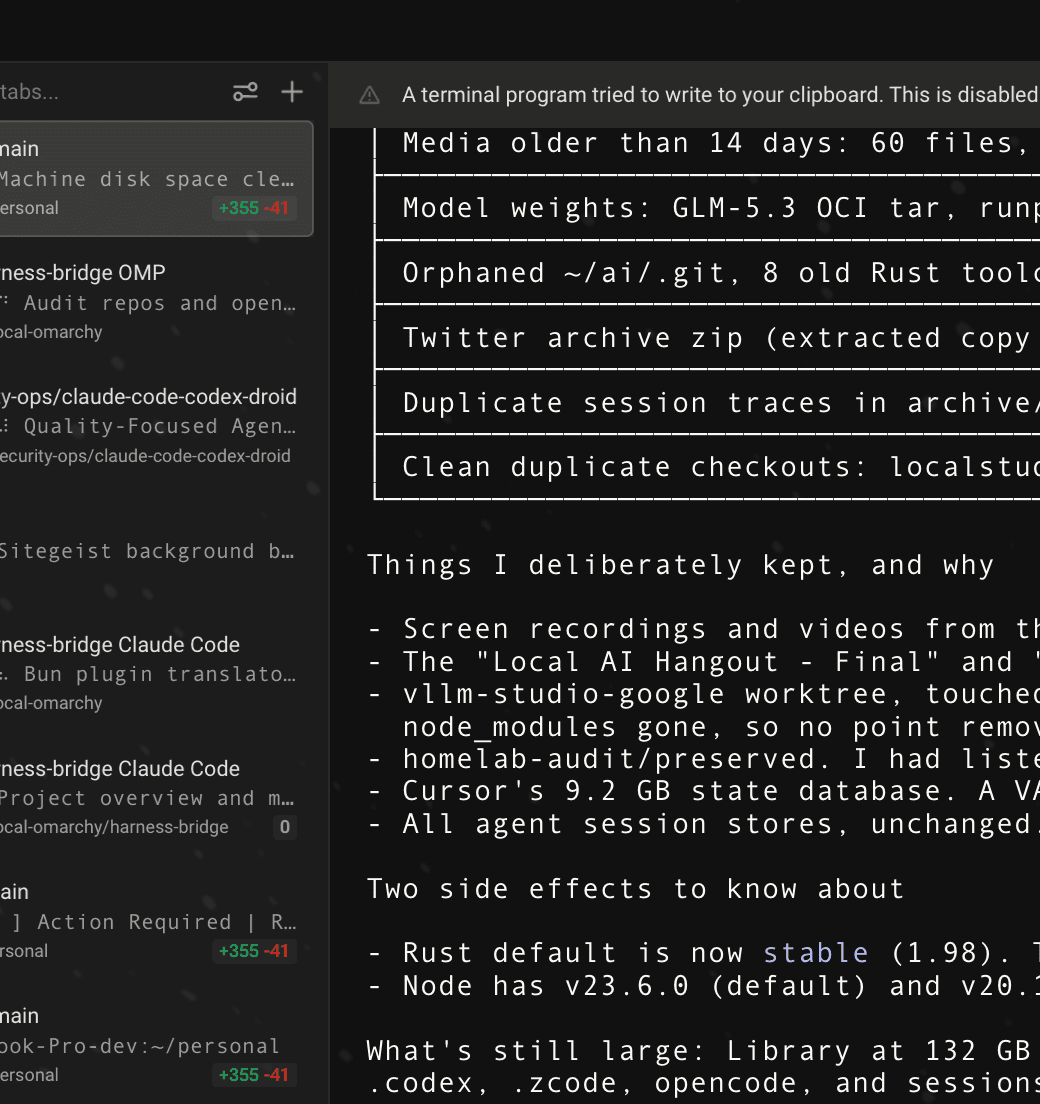This screenshot has height=1104, width=1040.
Task: Click the "vllm-studio-google worktree" line
Action: point(703,694)
